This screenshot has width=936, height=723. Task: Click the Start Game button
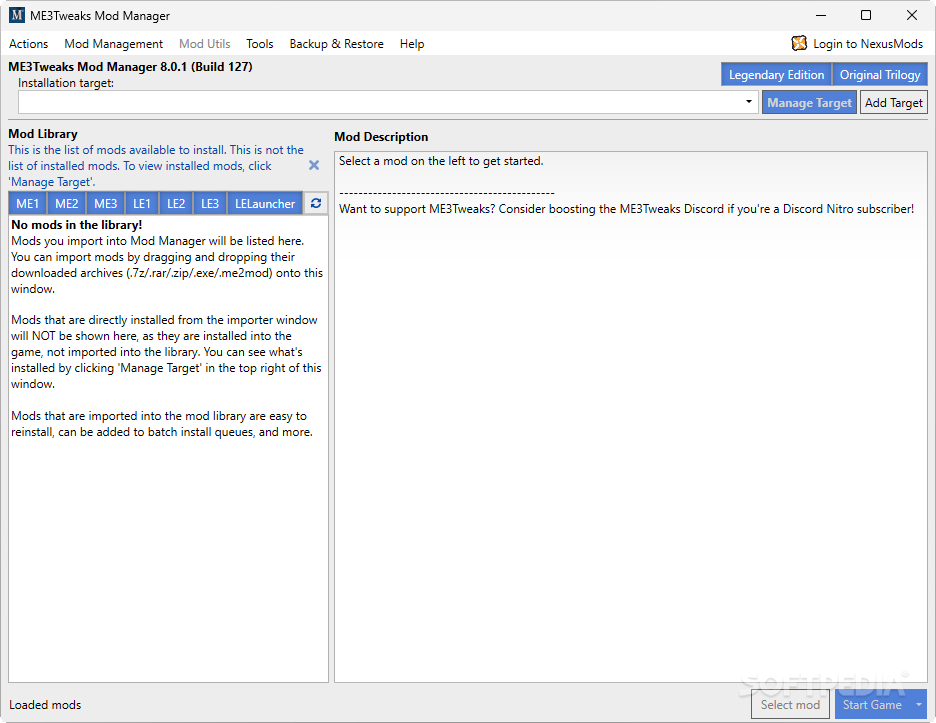pos(872,704)
